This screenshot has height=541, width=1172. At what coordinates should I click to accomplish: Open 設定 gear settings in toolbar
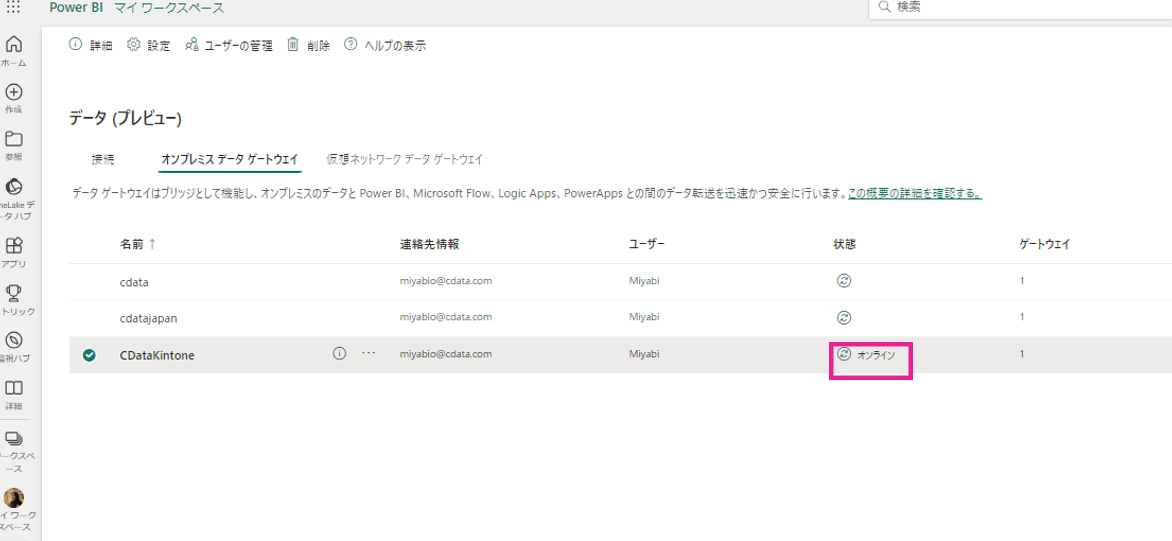(x=148, y=45)
